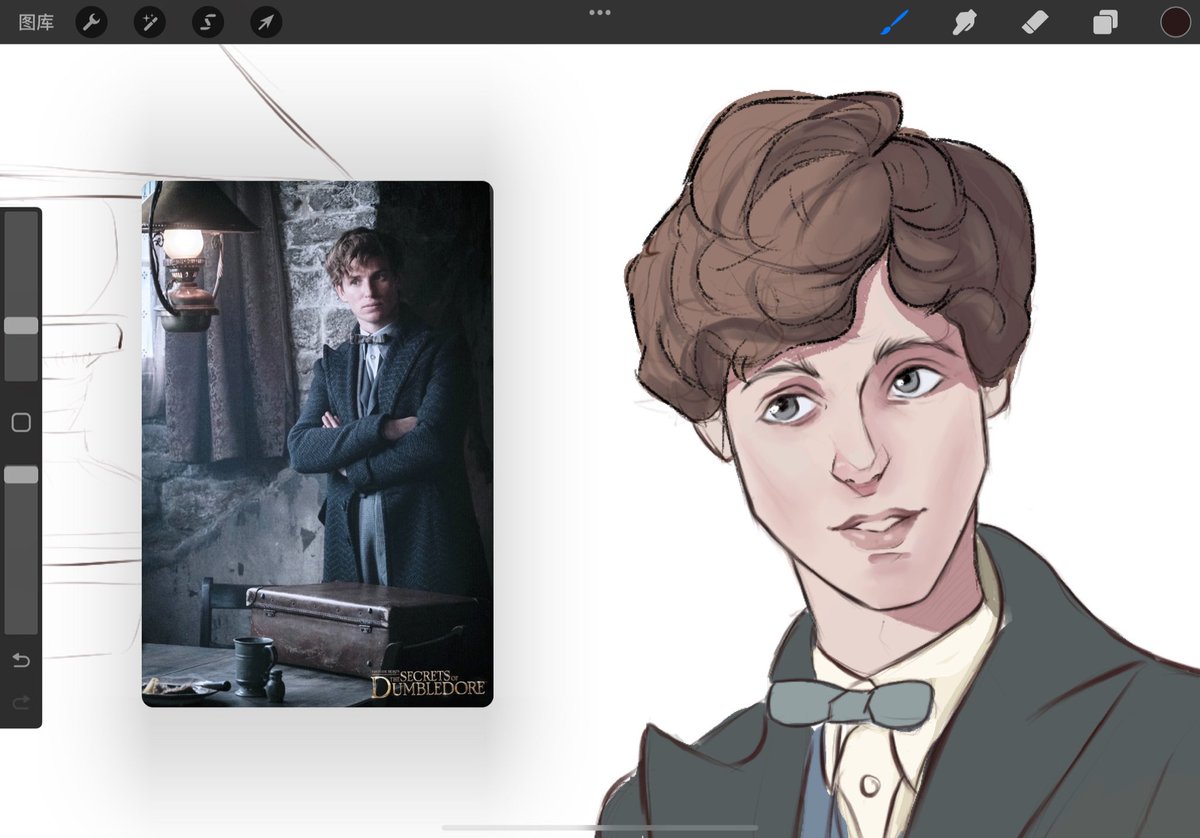Viewport: 1200px width, 838px height.
Task: Click the brush opacity slider handle
Action: [21, 475]
